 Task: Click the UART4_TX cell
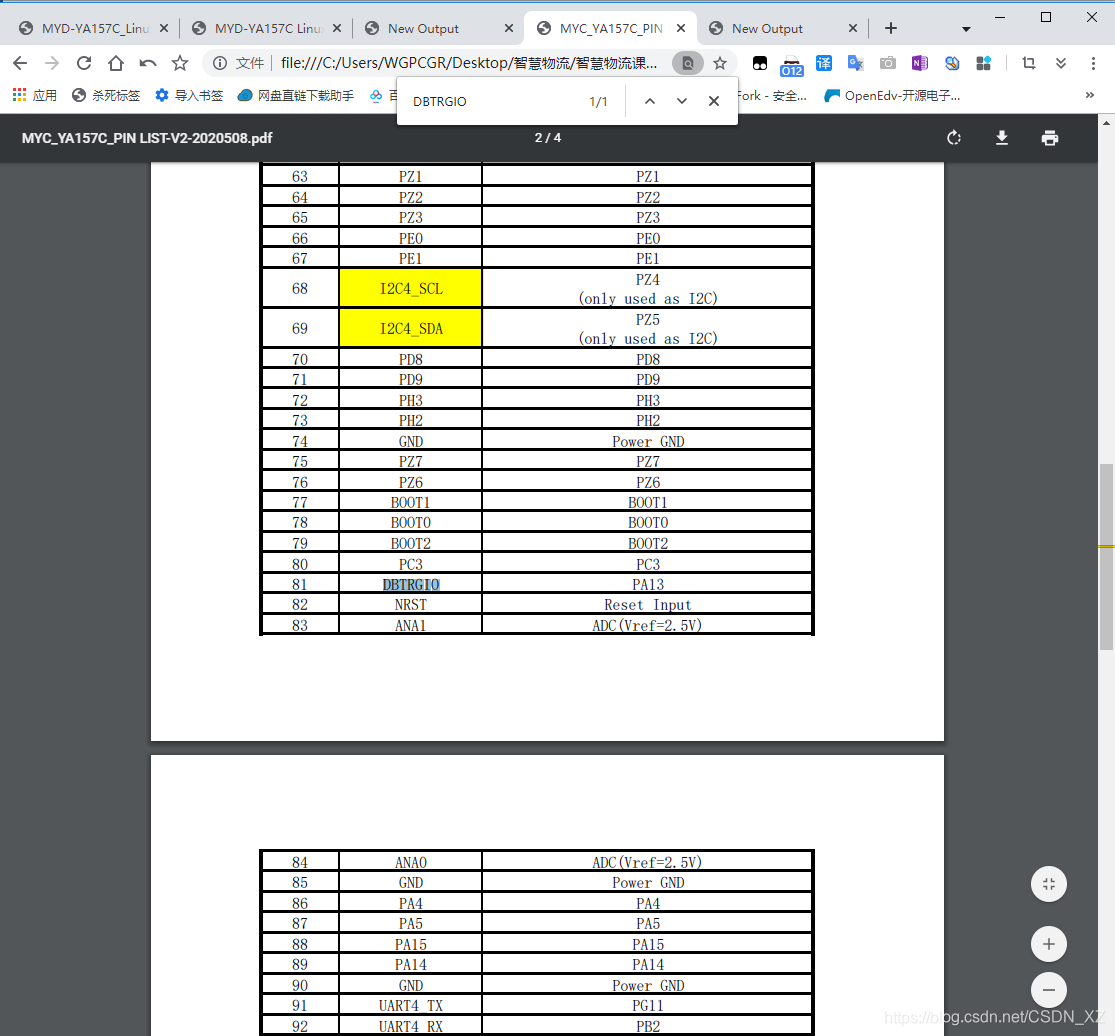click(x=411, y=1006)
